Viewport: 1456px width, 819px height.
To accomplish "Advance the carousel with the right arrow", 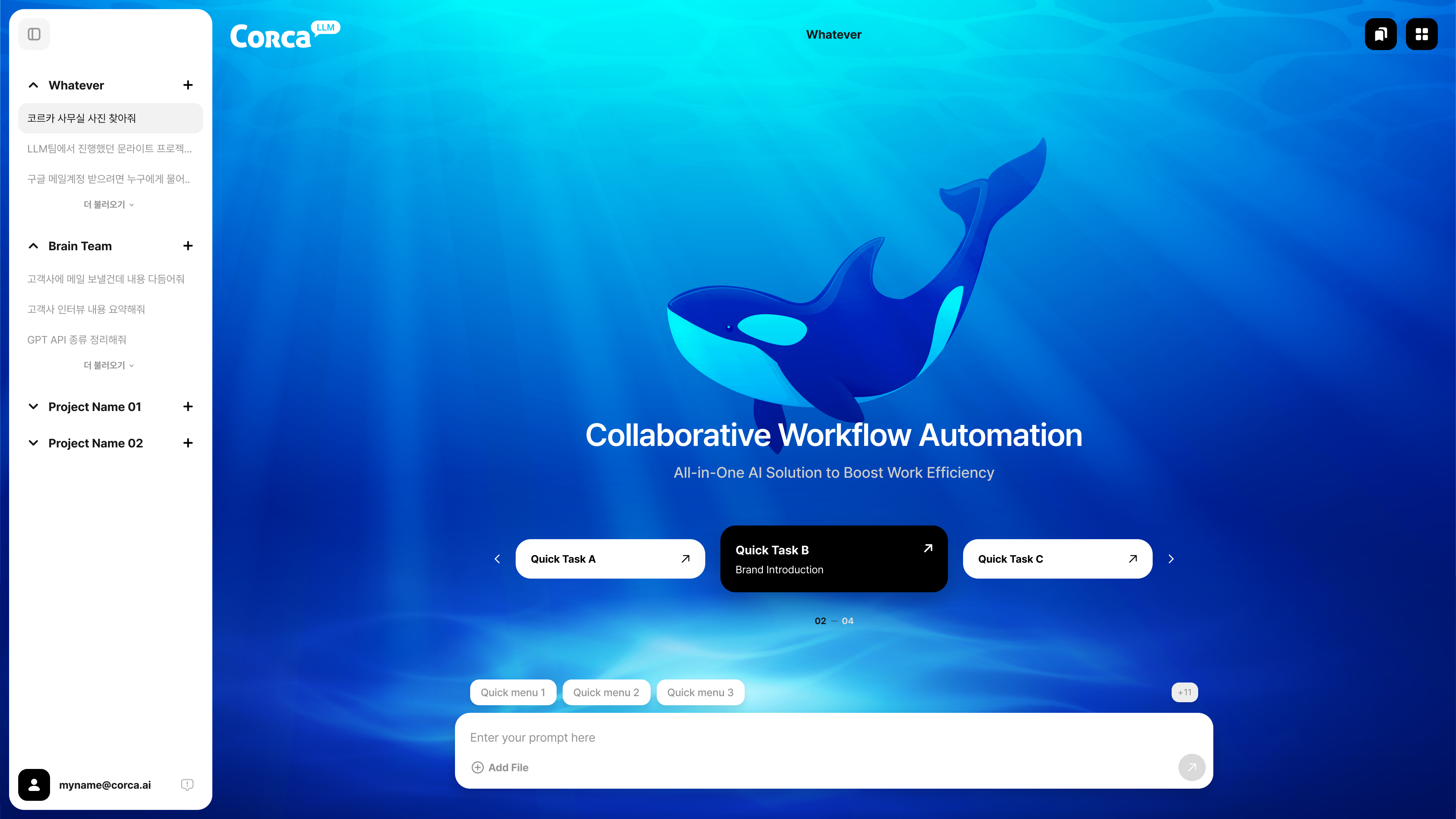I will coord(1171,559).
